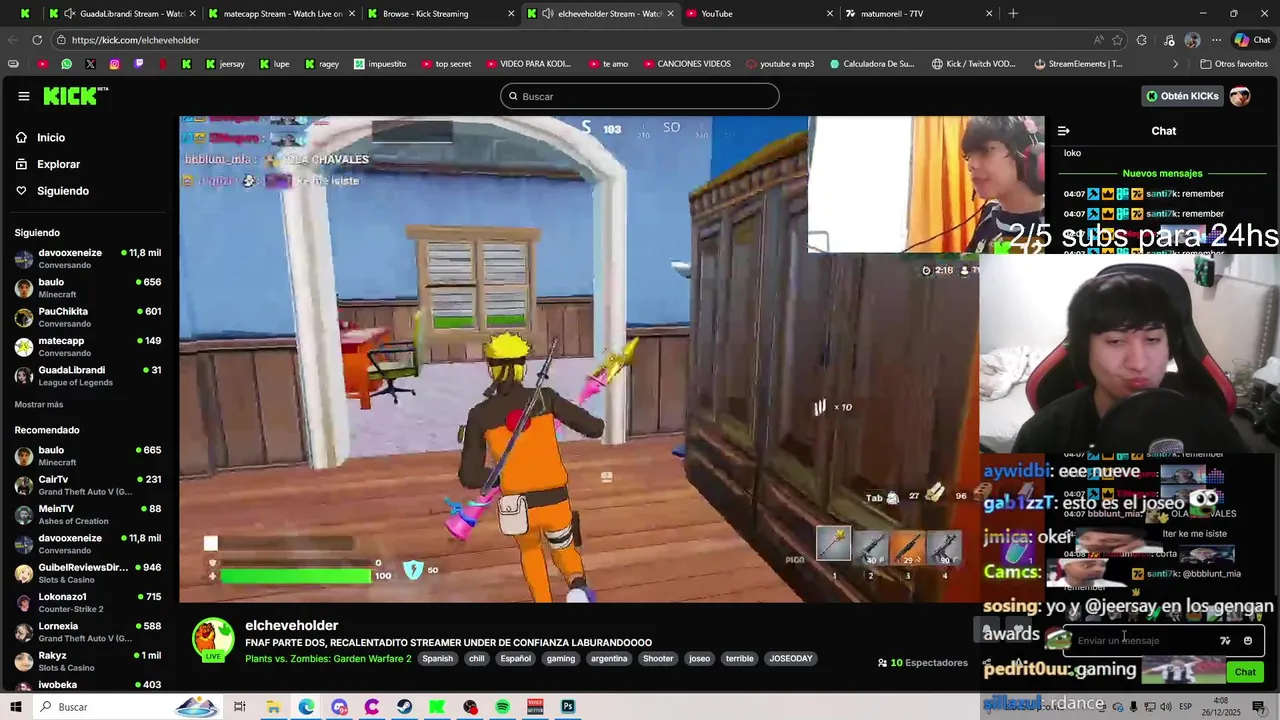Open a new browser tab
Viewport: 1280px width, 720px height.
[x=1013, y=14]
